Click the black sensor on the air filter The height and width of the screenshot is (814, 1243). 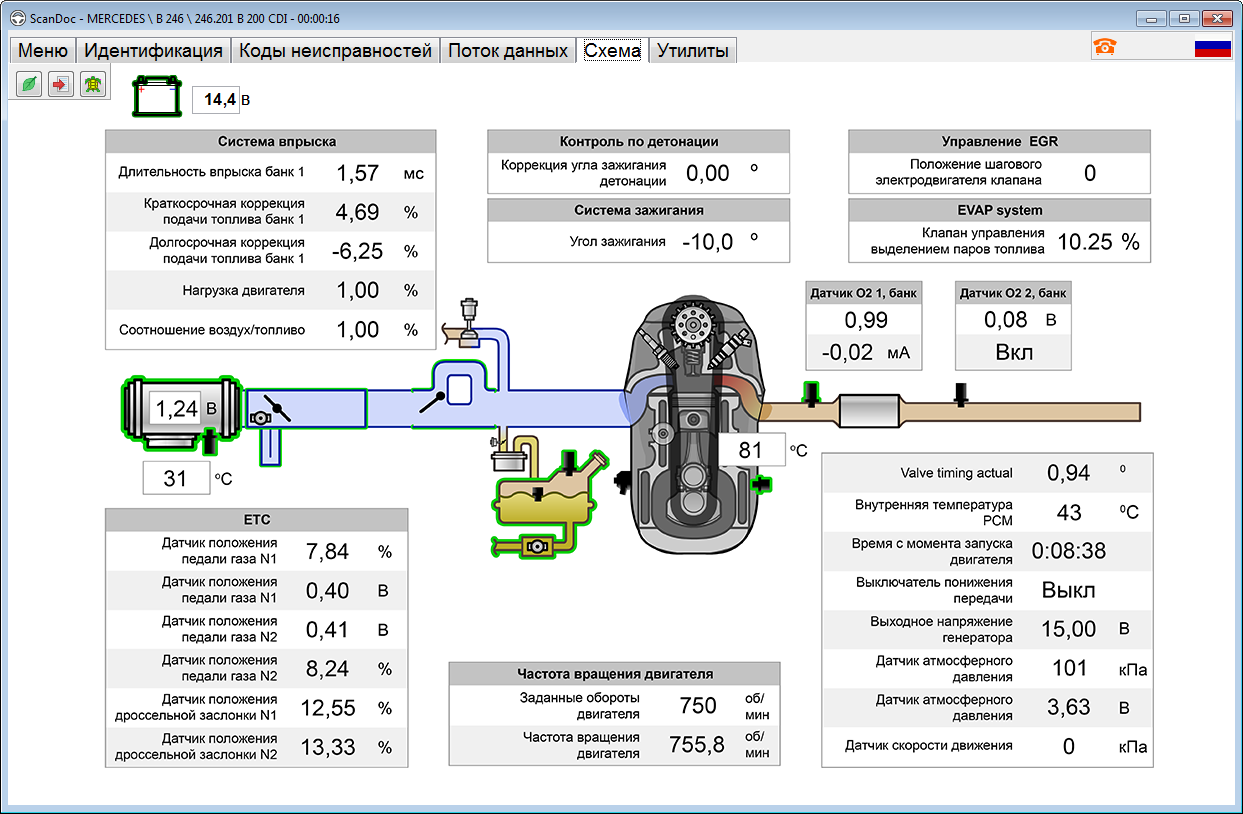click(x=210, y=442)
